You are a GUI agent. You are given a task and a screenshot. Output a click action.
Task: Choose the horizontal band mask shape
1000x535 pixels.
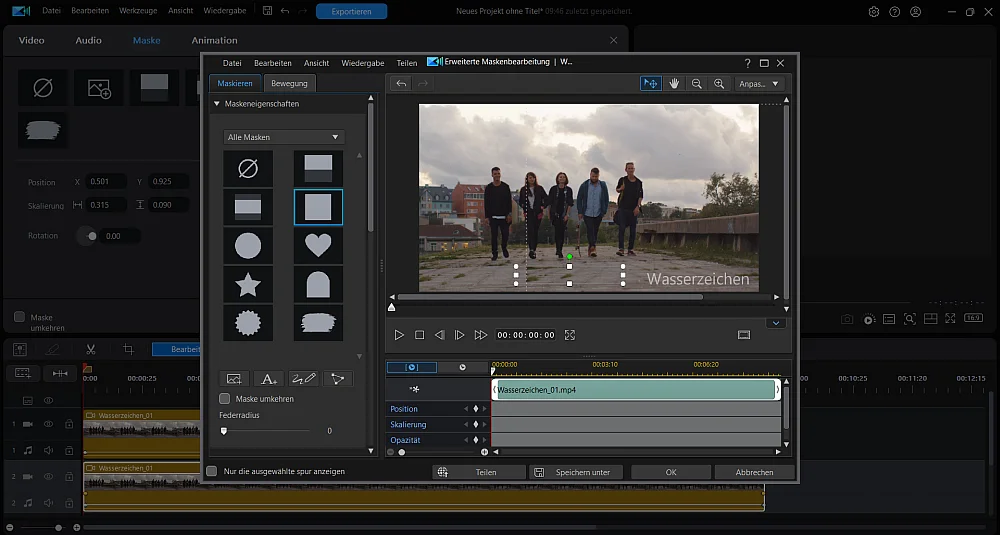point(248,207)
